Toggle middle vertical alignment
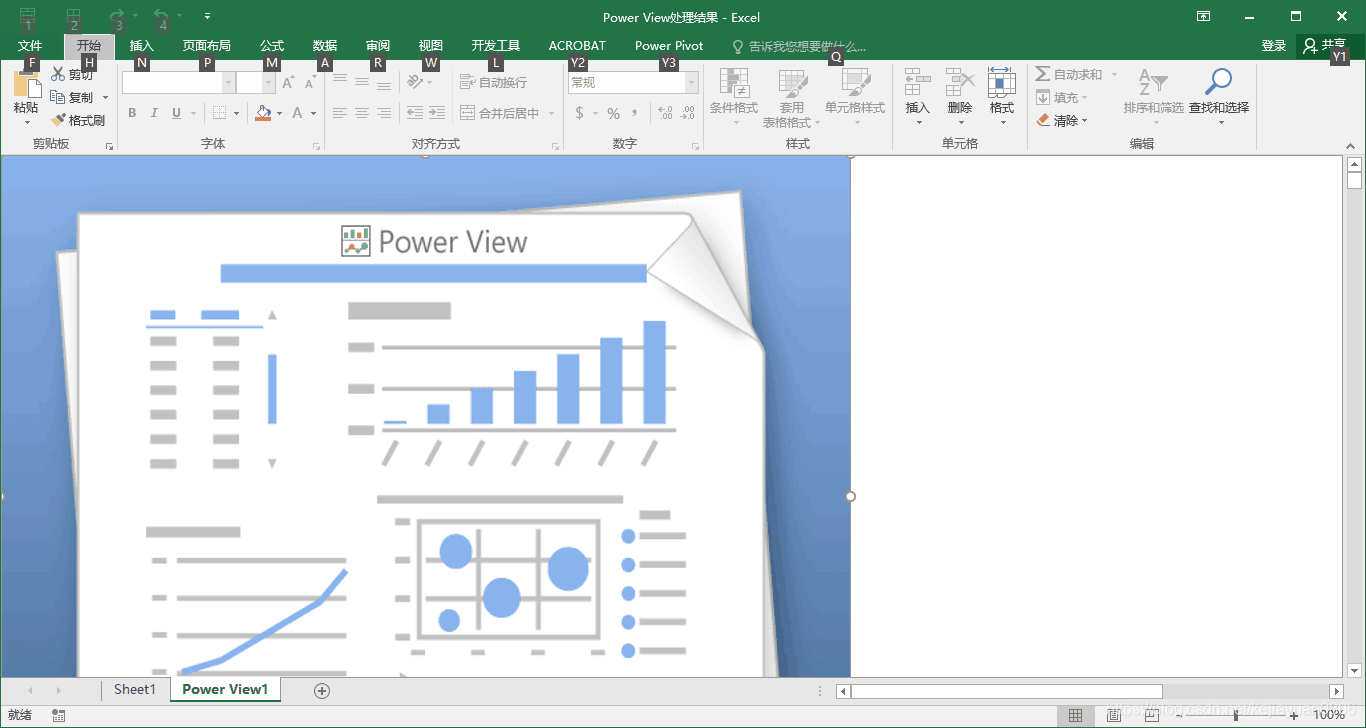The width and height of the screenshot is (1366, 728). (x=362, y=82)
